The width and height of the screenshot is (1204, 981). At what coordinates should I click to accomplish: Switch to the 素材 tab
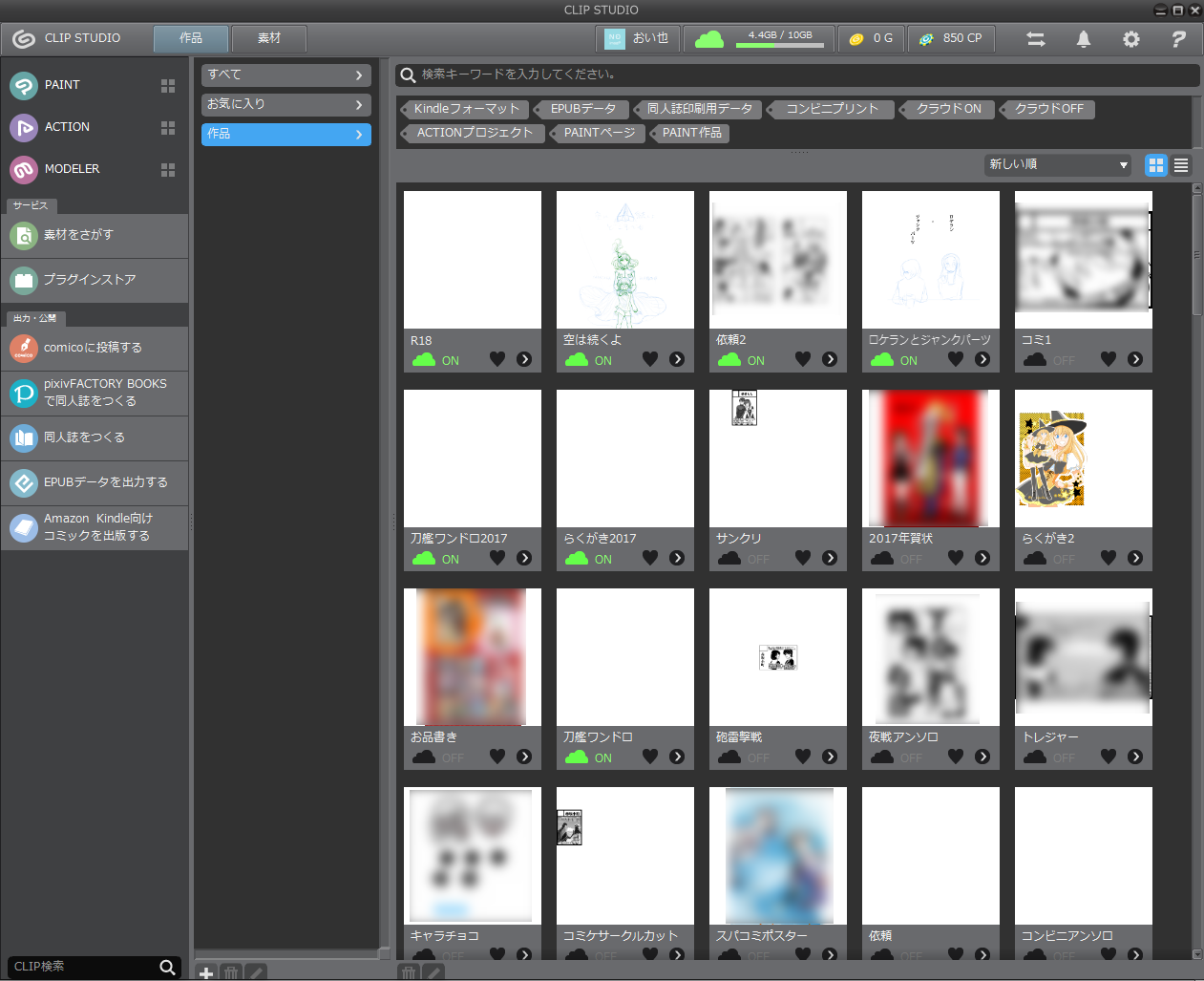(269, 38)
